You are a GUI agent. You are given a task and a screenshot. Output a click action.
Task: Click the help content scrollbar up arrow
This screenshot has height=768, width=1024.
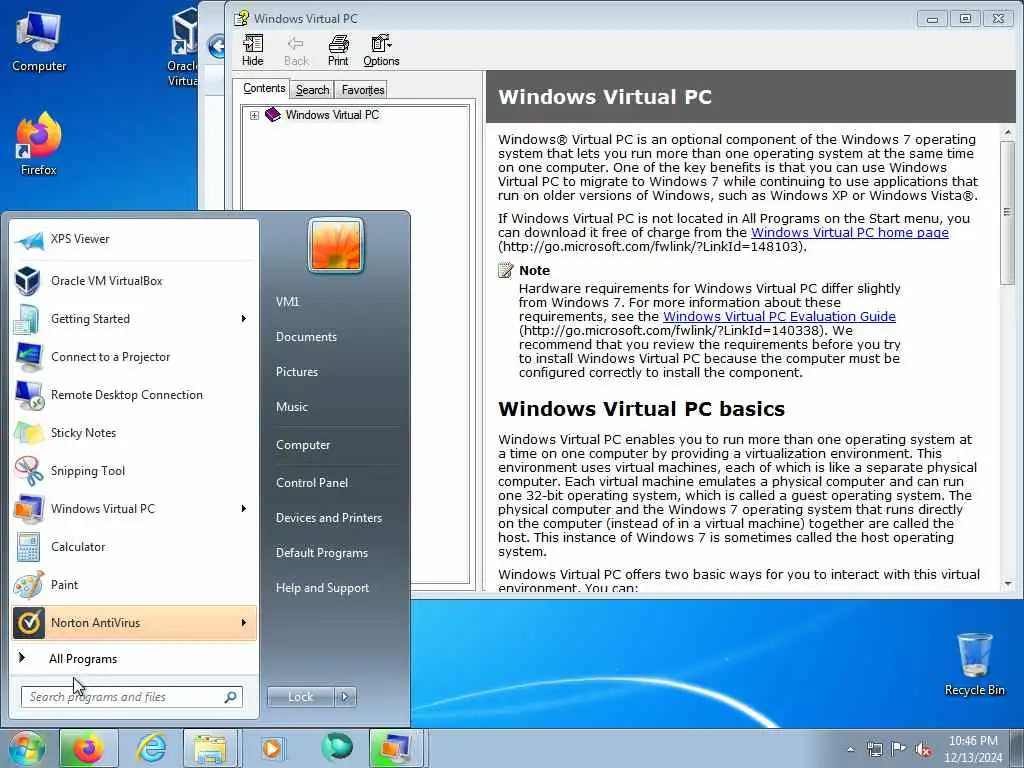pyautogui.click(x=1008, y=133)
